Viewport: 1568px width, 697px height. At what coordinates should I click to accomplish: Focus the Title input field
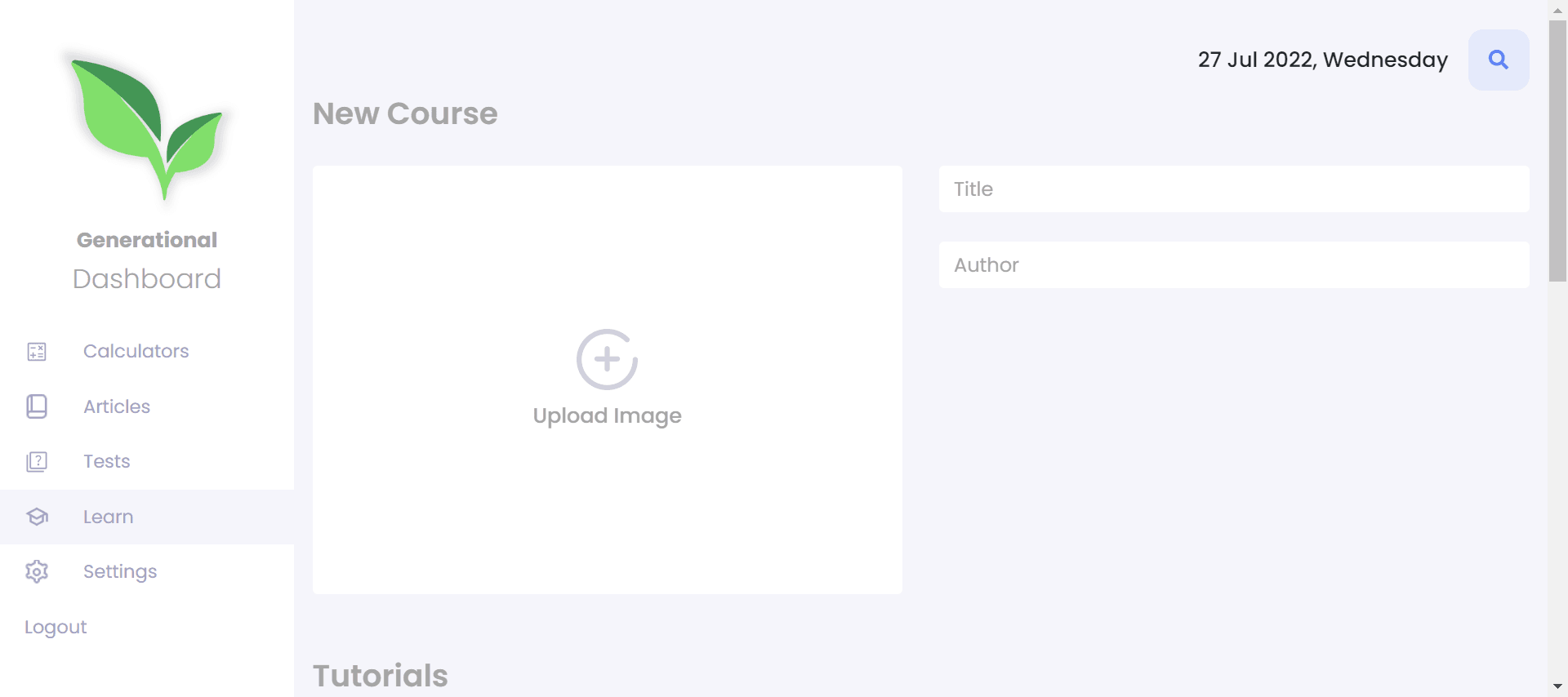(1234, 189)
